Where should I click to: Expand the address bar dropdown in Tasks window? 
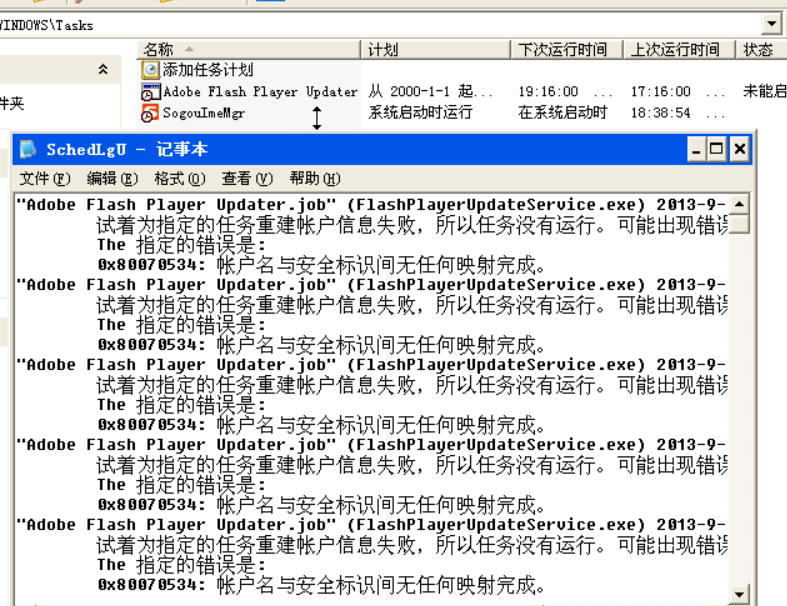[x=771, y=24]
